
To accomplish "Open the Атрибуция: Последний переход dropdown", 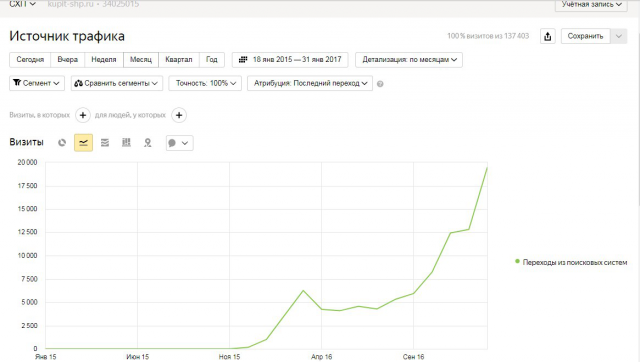I will pos(310,83).
